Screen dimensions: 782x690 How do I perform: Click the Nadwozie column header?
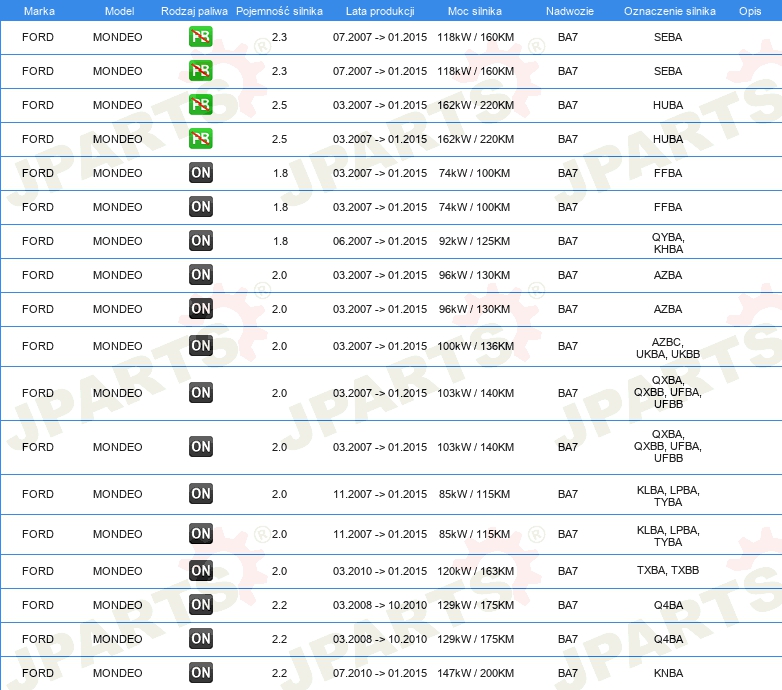(570, 11)
